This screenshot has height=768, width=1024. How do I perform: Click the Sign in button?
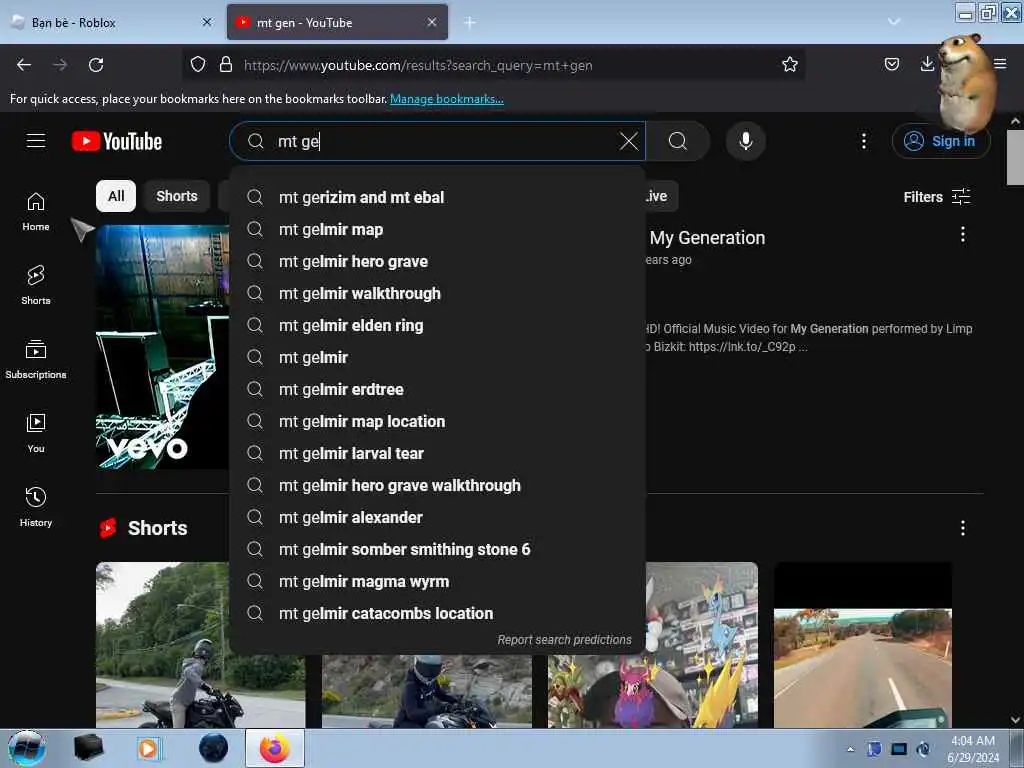tap(940, 141)
